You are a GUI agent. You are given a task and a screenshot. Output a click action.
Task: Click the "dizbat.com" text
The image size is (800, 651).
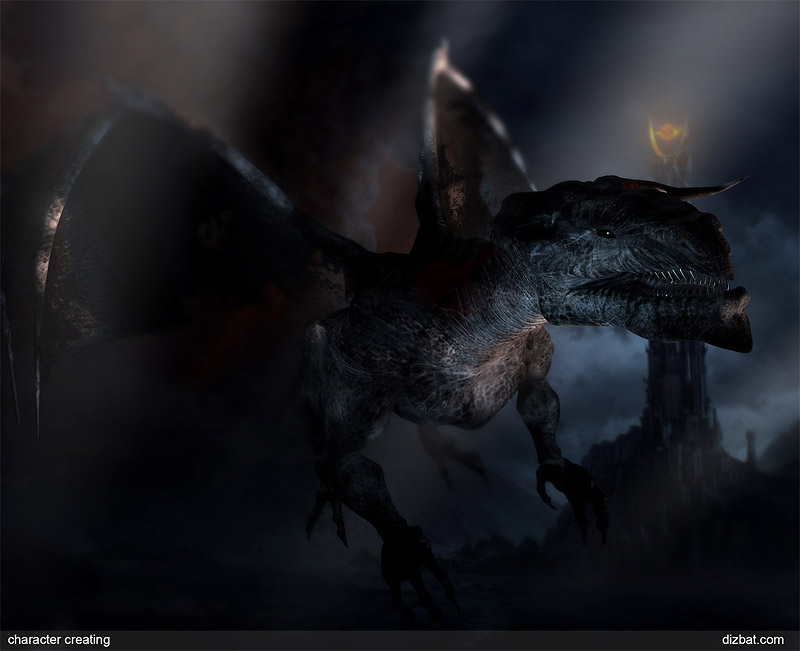pyautogui.click(x=753, y=640)
